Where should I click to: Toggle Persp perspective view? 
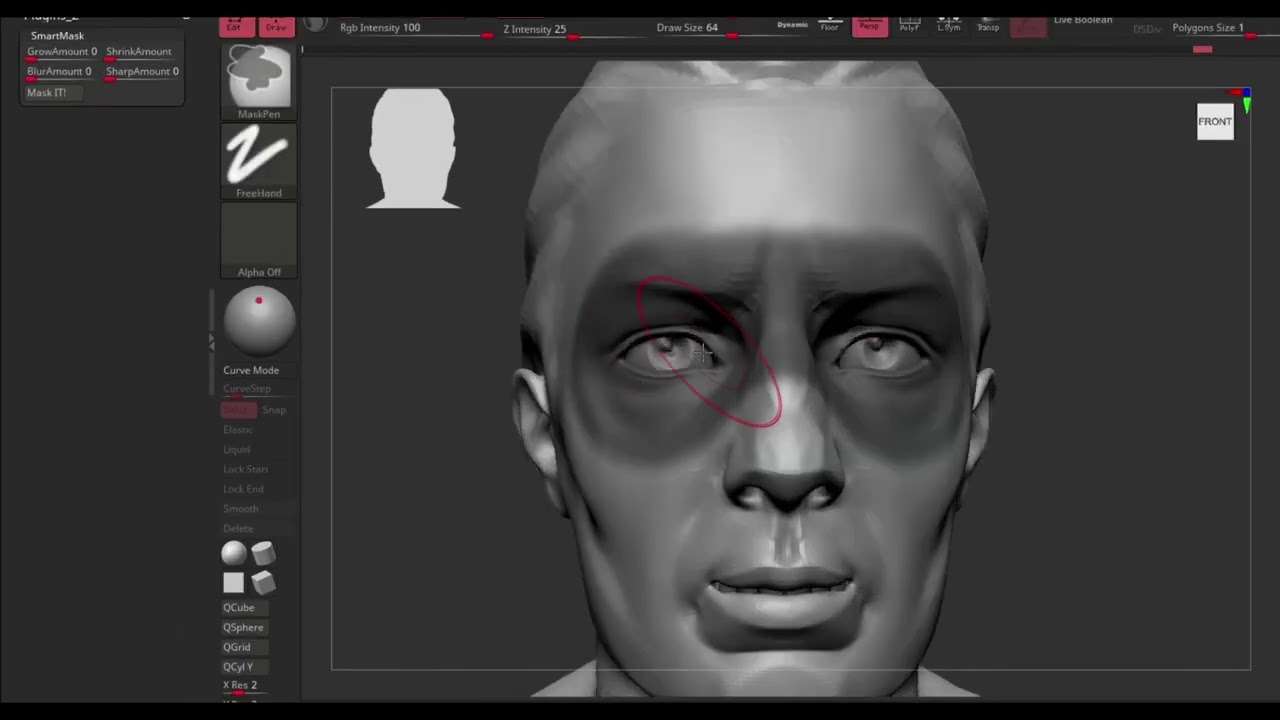[869, 25]
